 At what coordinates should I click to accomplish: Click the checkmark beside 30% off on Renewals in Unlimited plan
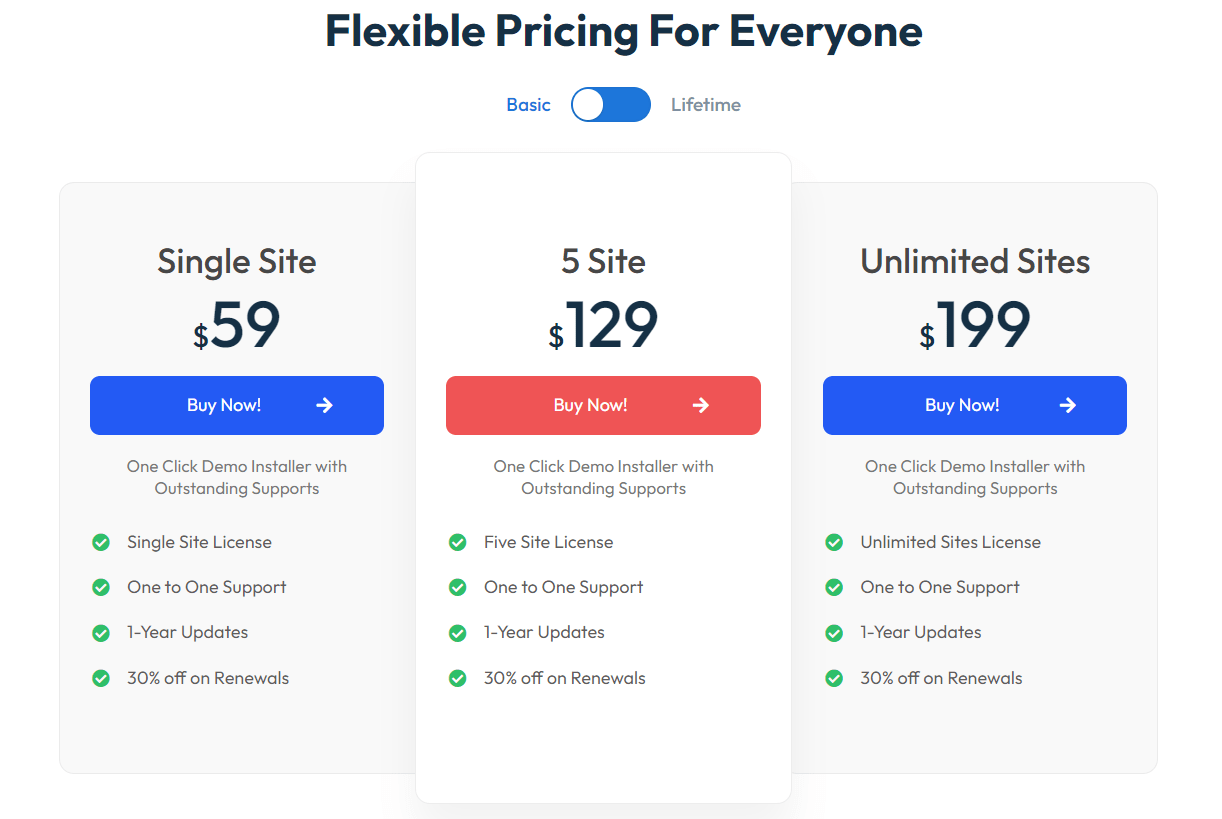pyautogui.click(x=834, y=678)
